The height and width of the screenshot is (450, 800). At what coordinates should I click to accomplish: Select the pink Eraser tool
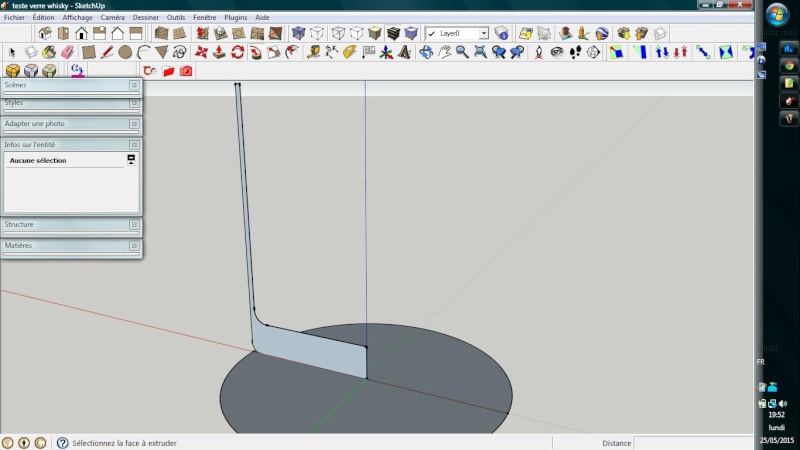(x=67, y=52)
